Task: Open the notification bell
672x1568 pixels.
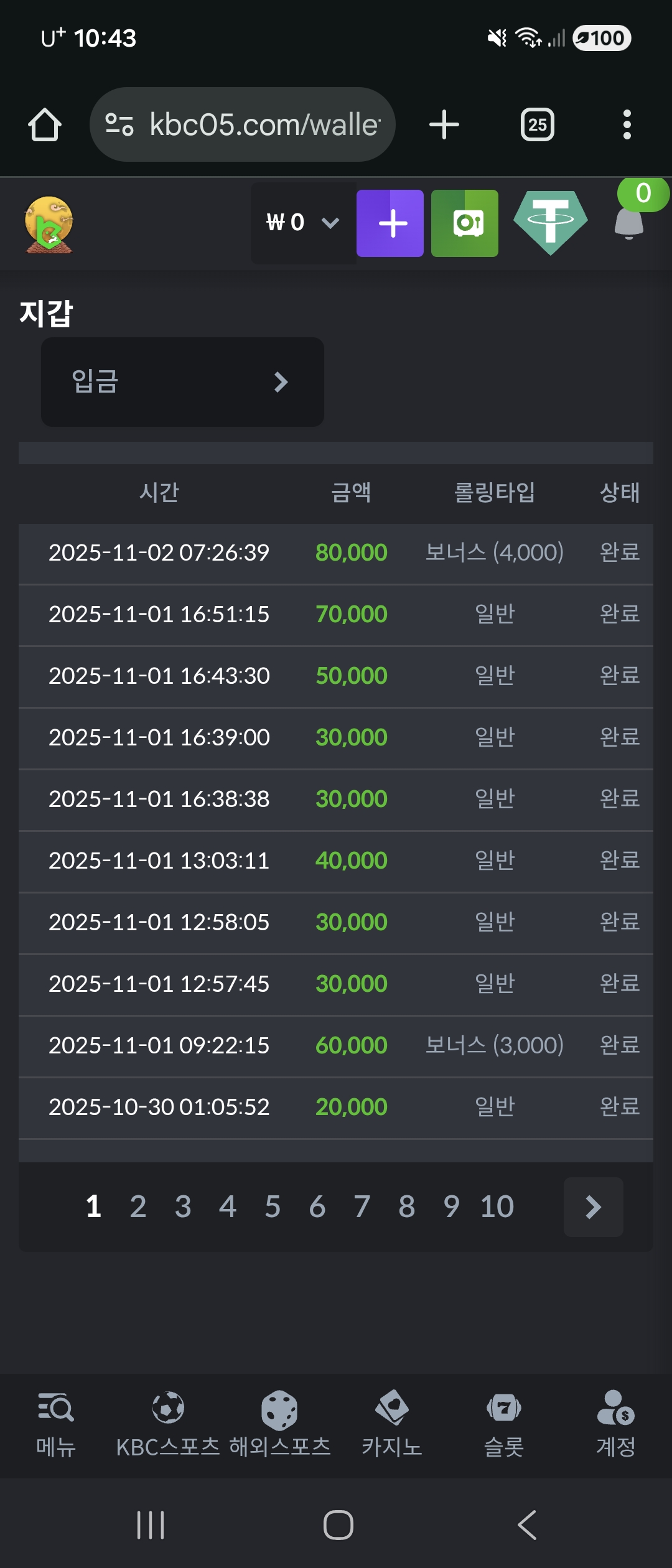Action: tap(629, 222)
